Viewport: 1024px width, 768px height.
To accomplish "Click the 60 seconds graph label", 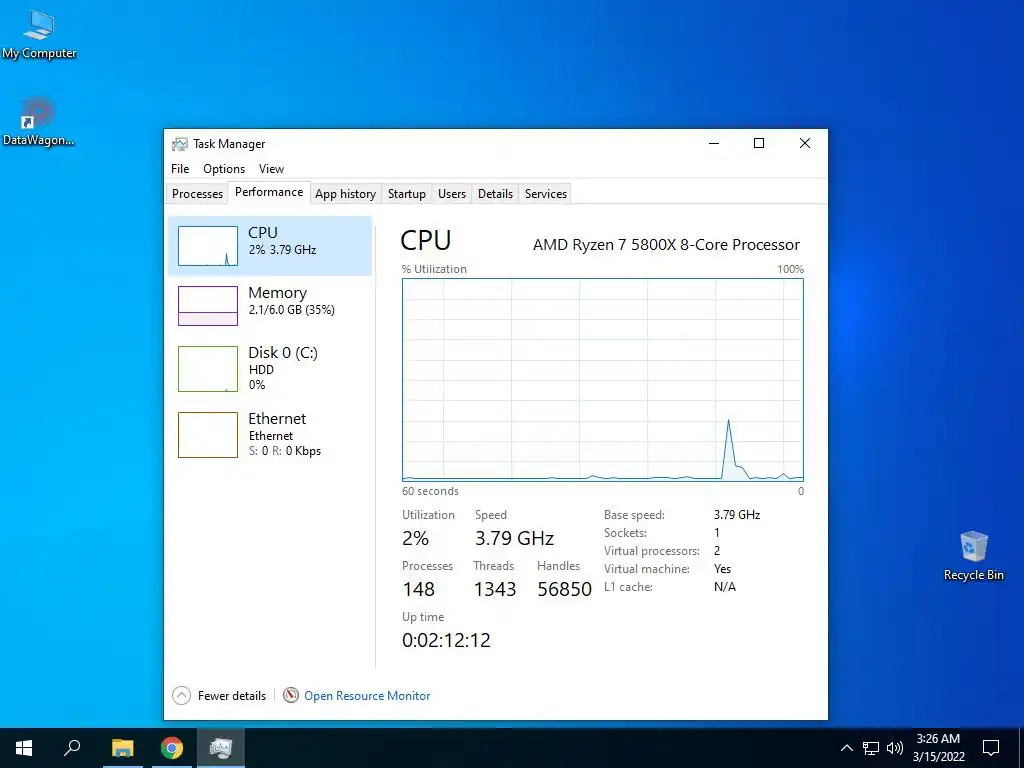I will coord(430,491).
